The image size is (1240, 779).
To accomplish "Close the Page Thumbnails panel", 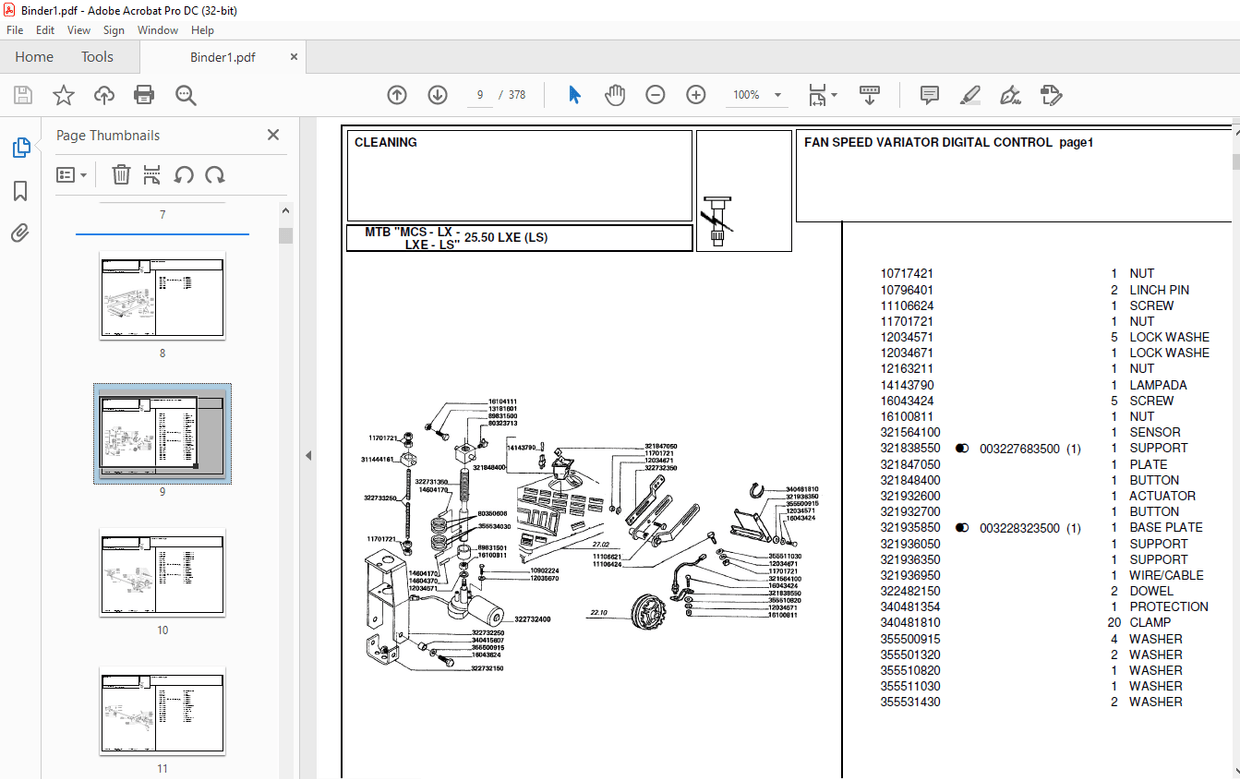I will click(x=273, y=135).
